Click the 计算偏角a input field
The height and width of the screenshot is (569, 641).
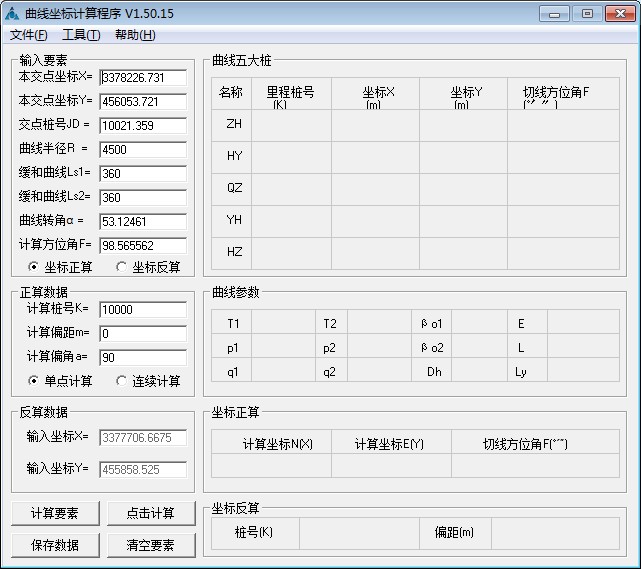[x=143, y=358]
